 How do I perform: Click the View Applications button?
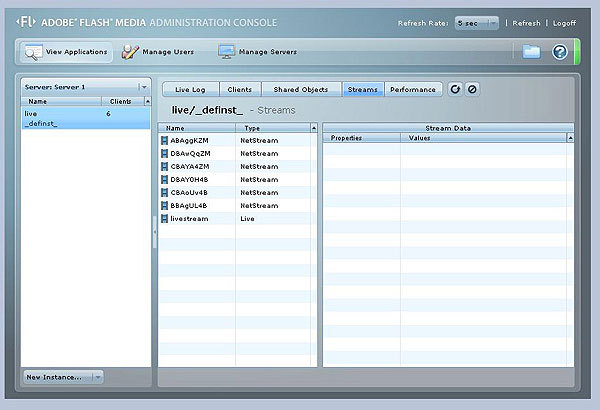pyautogui.click(x=66, y=52)
